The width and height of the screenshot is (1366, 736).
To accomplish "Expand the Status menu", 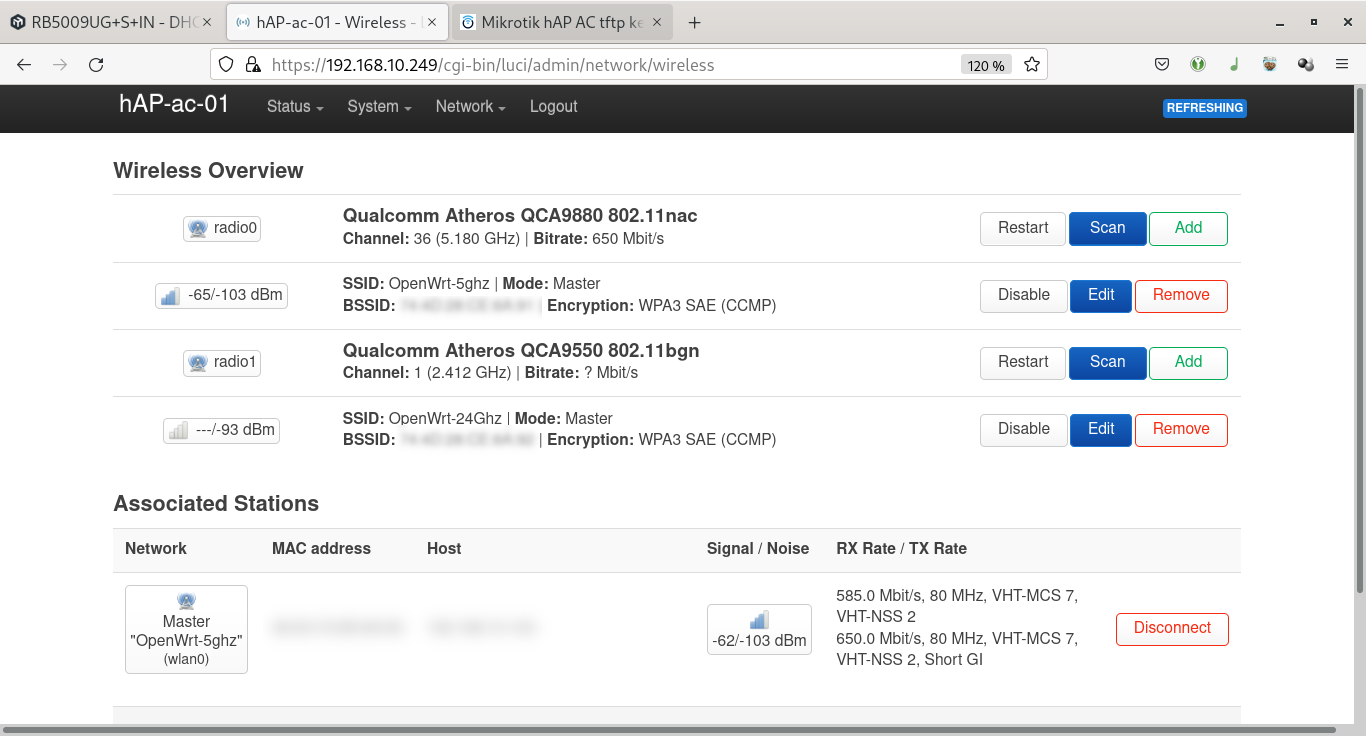I will coord(295,107).
